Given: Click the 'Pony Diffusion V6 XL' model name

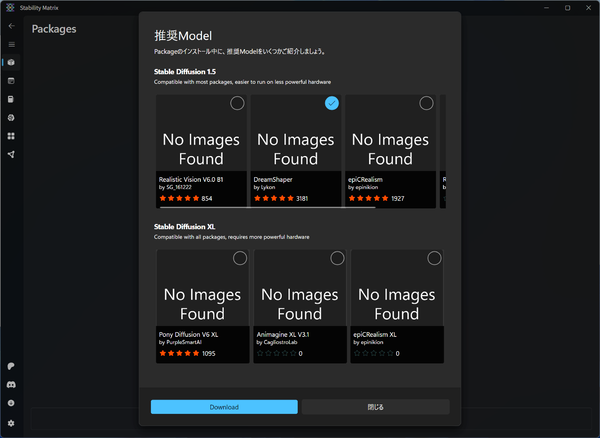Looking at the screenshot, I should click(x=188, y=334).
